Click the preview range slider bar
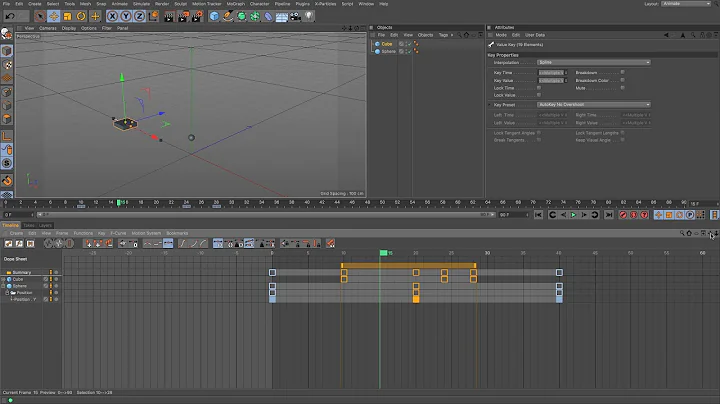 click(266, 215)
